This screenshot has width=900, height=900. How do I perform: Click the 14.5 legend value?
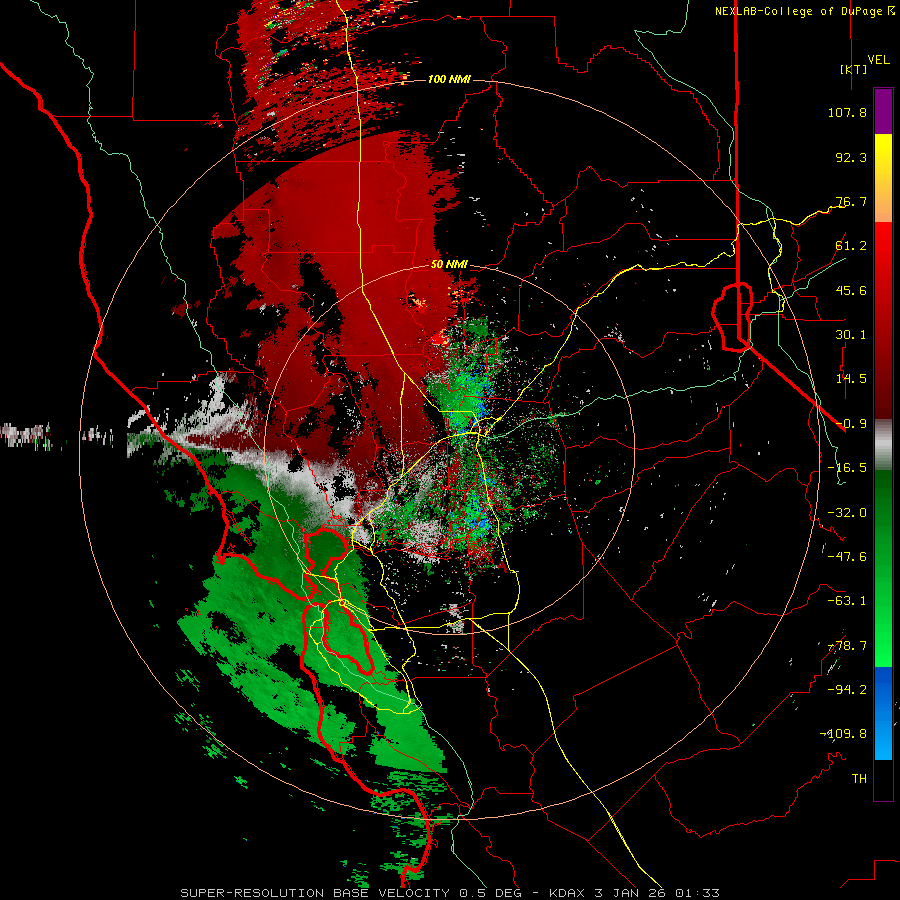(851, 379)
